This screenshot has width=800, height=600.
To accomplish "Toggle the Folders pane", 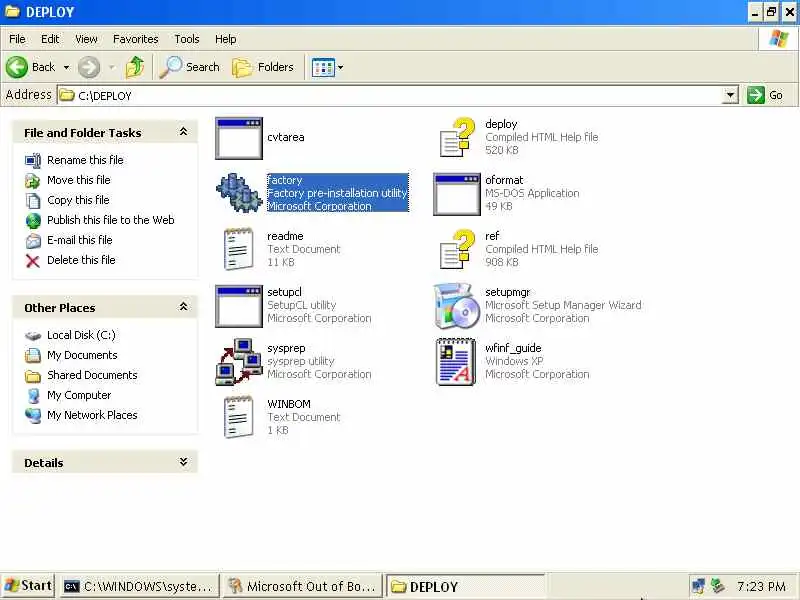I will pyautogui.click(x=263, y=67).
